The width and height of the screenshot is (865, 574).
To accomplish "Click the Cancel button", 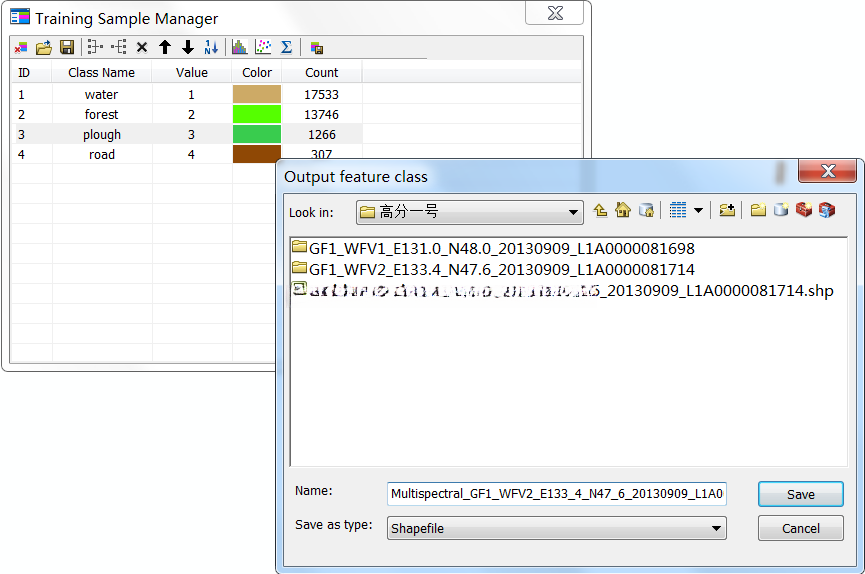I will click(800, 528).
